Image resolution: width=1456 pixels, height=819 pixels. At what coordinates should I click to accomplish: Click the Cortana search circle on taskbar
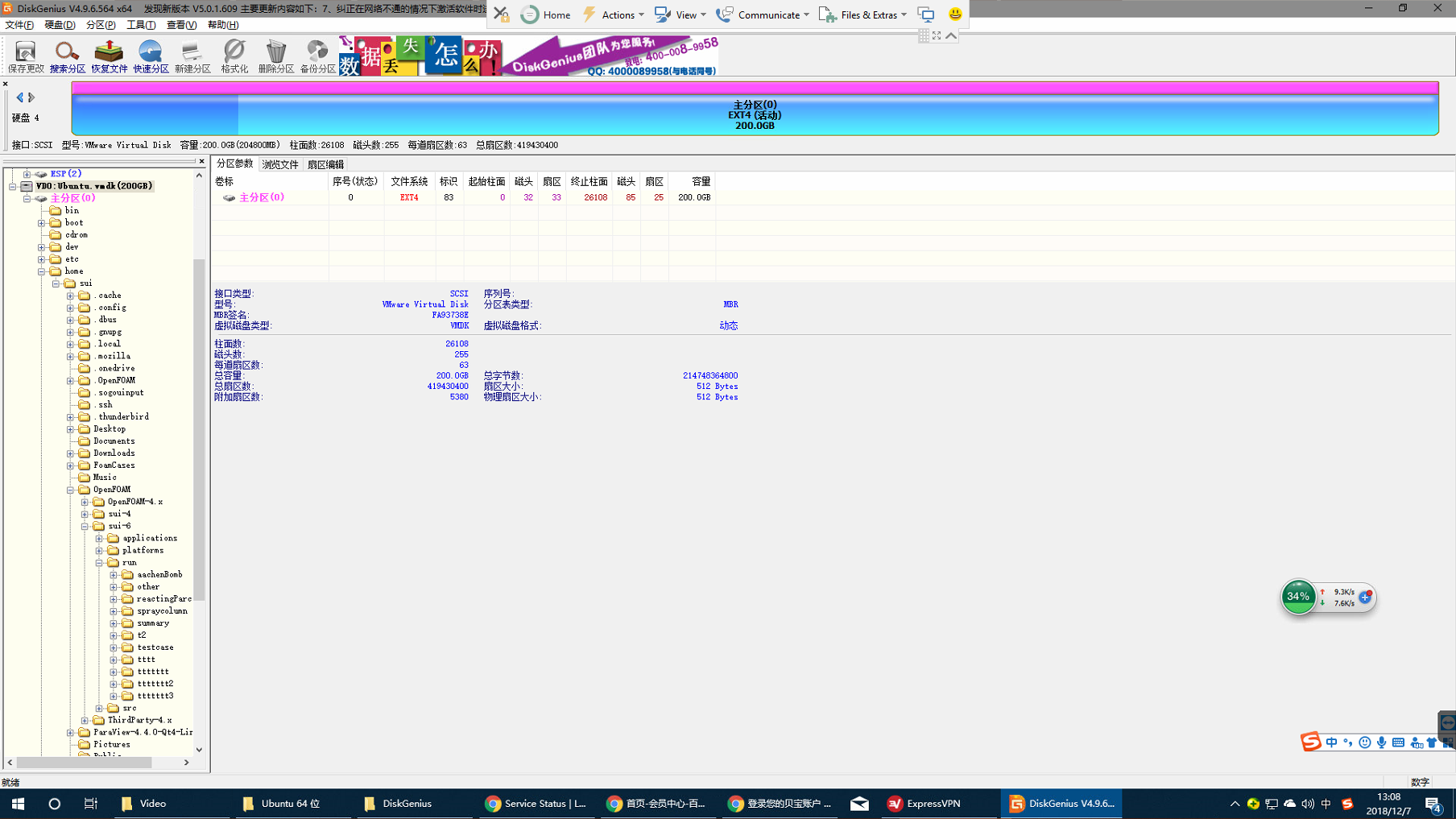tap(54, 804)
